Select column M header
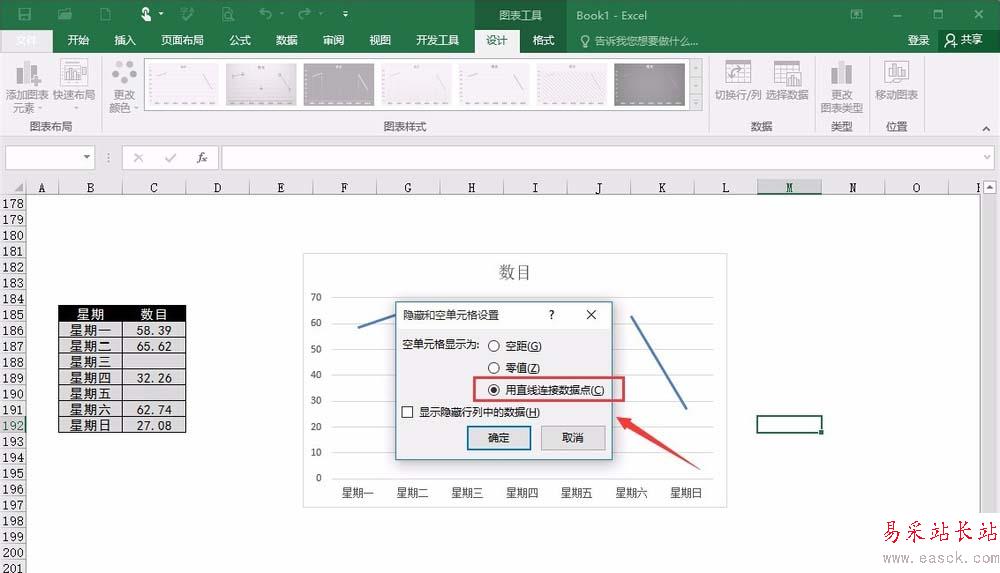Image resolution: width=1000 pixels, height=573 pixels. pyautogui.click(x=790, y=188)
